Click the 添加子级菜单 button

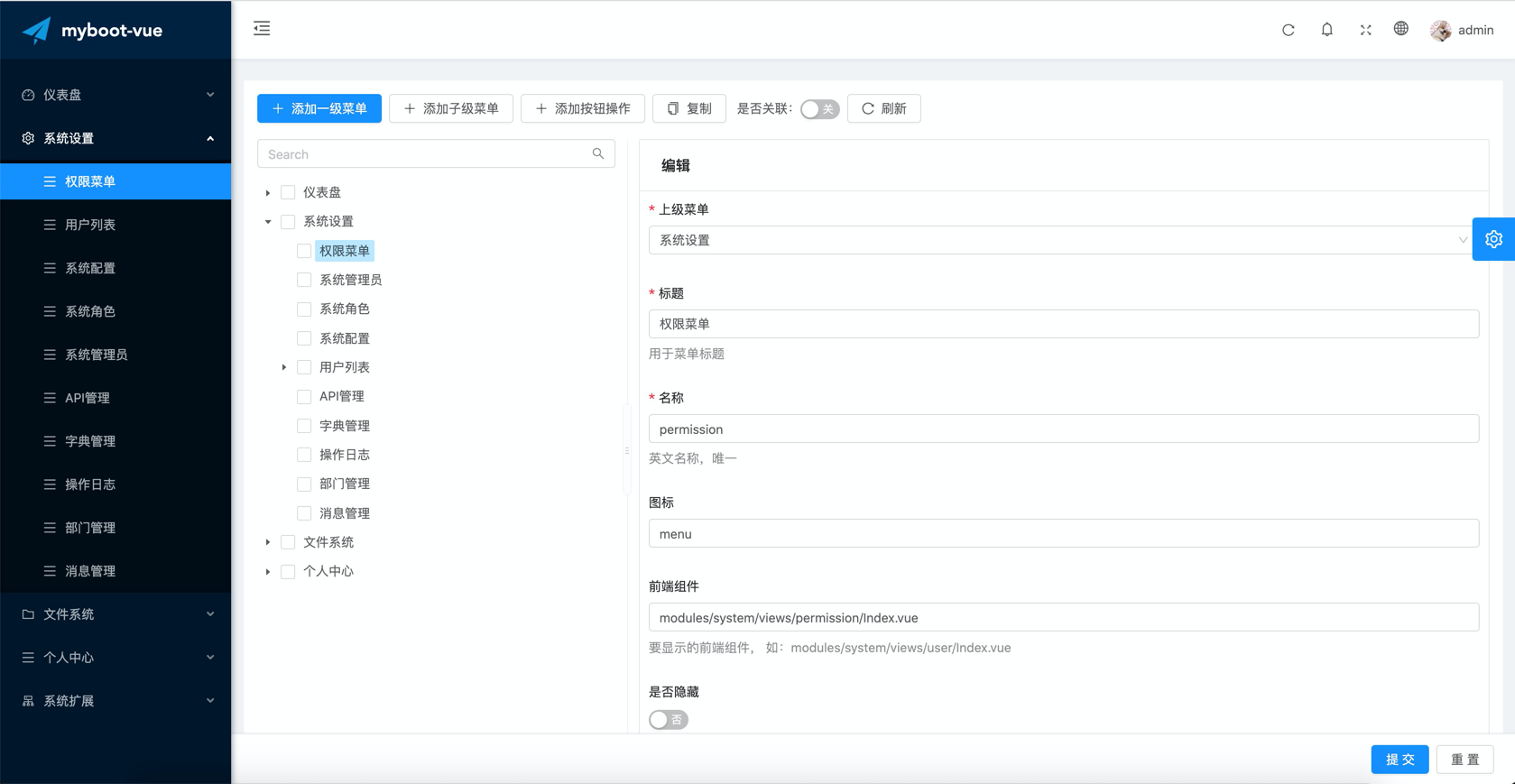tap(451, 108)
